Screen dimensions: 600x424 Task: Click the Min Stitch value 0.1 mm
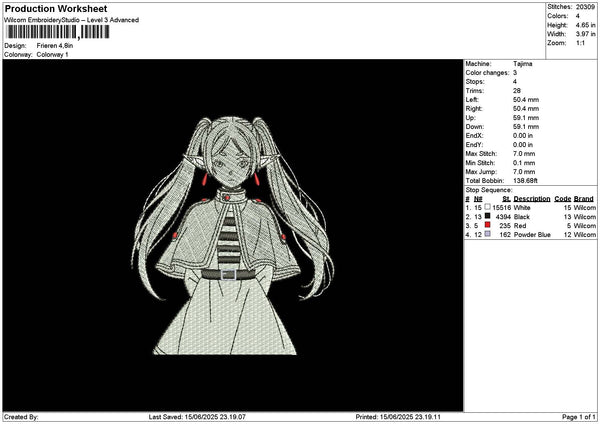pyautogui.click(x=524, y=163)
